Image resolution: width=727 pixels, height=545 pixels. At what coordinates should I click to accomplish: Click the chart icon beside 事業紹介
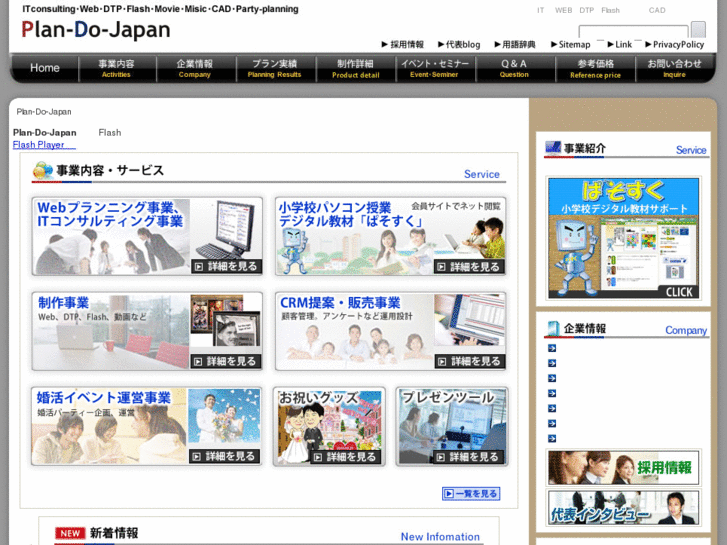553,147
